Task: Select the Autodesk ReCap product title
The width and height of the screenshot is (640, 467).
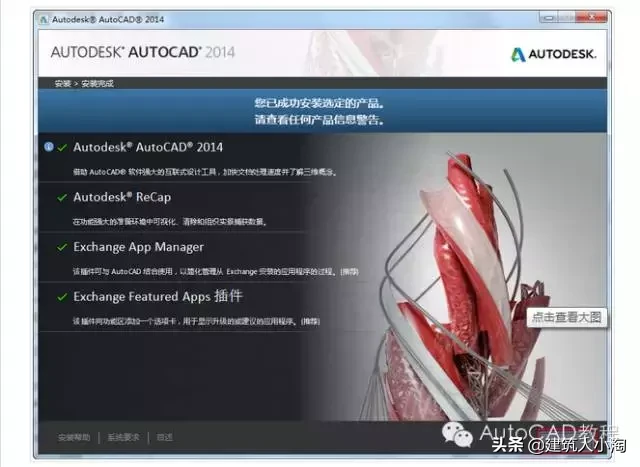Action: [122, 197]
